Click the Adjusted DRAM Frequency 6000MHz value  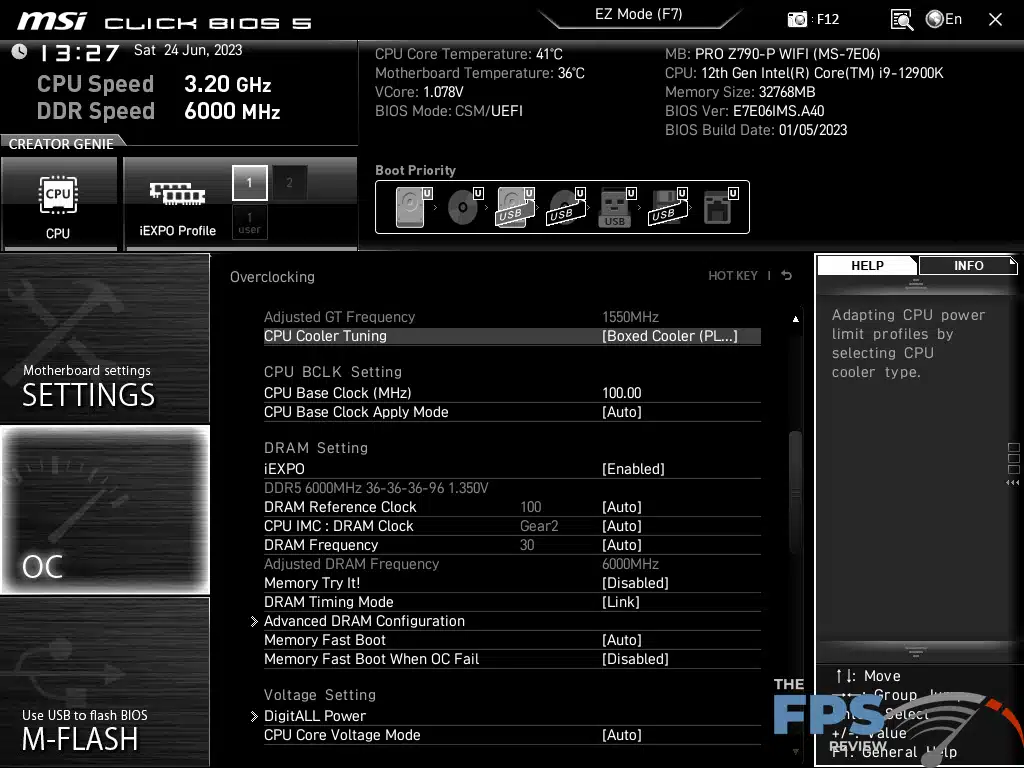coord(630,564)
